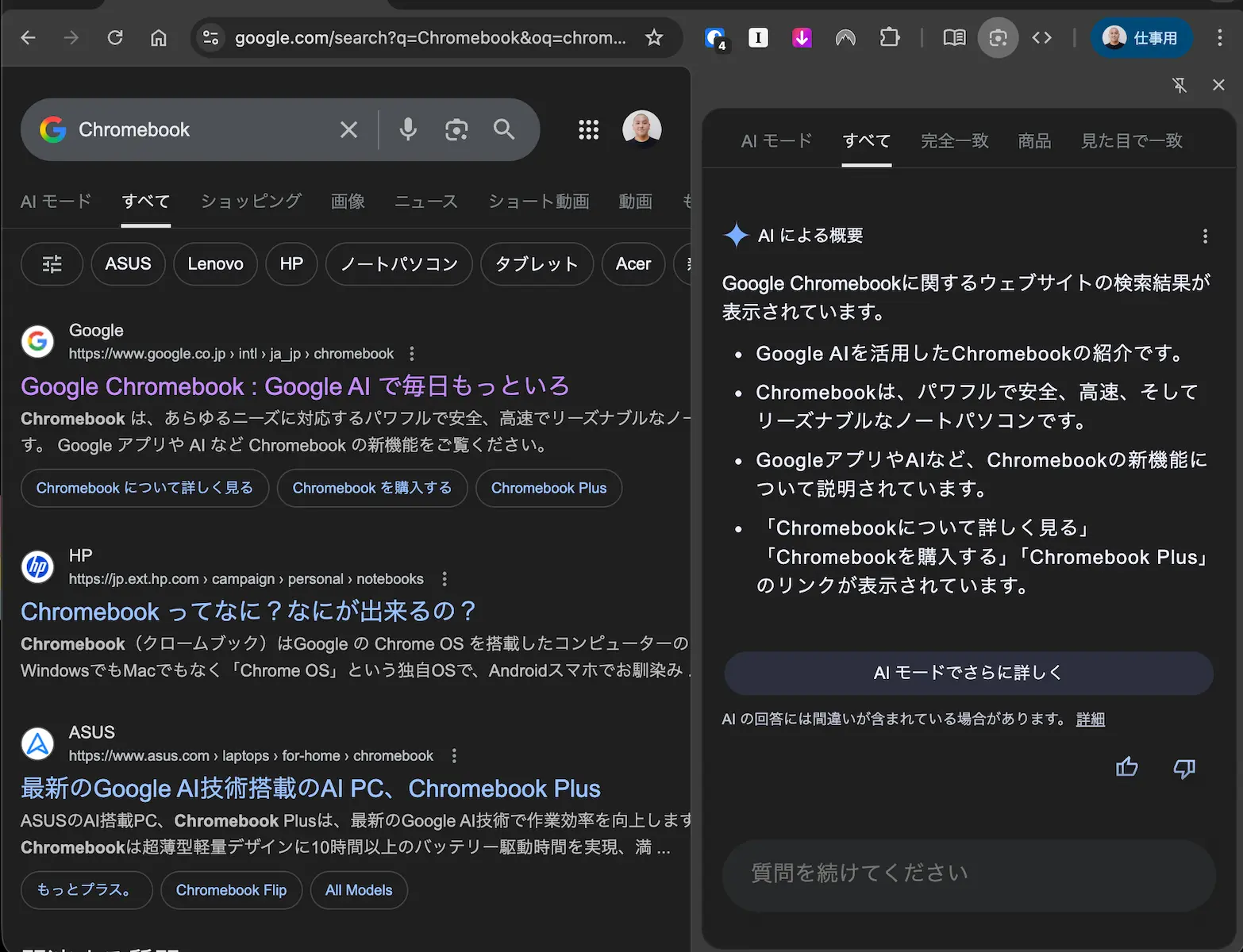Open Google Lens image search icon
This screenshot has height=952, width=1243.
(456, 129)
